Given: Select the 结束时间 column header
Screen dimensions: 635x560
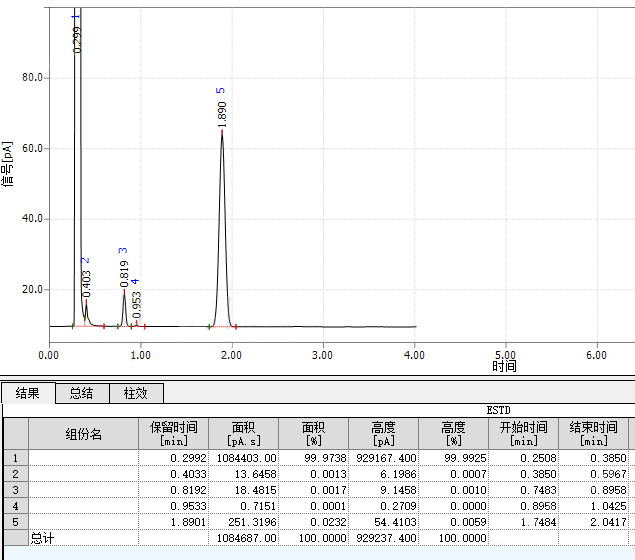Looking at the screenshot, I should tap(593, 433).
